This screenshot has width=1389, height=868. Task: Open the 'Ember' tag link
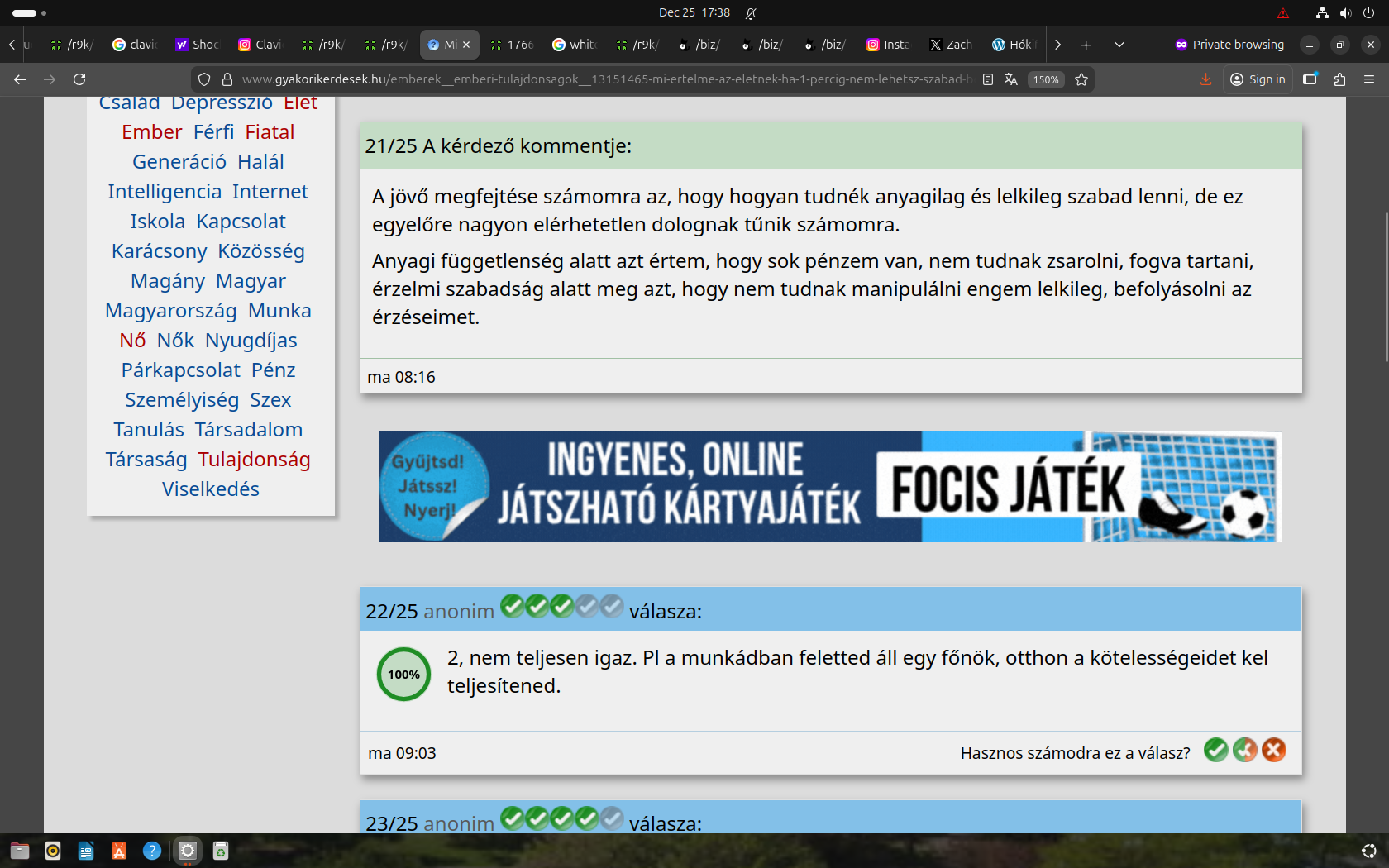pyautogui.click(x=152, y=132)
